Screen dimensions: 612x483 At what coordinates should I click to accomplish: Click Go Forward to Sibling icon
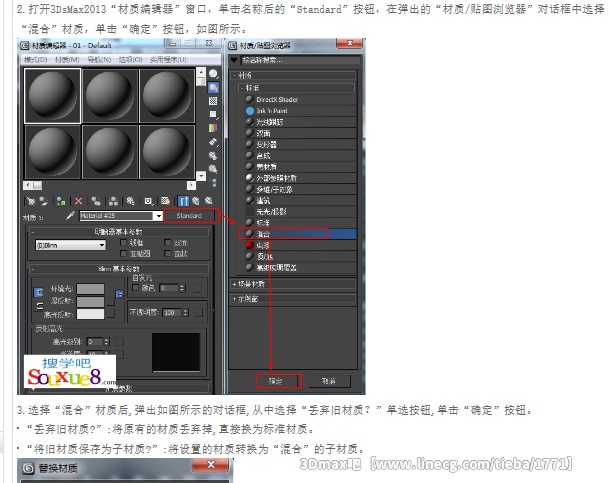coord(208,201)
